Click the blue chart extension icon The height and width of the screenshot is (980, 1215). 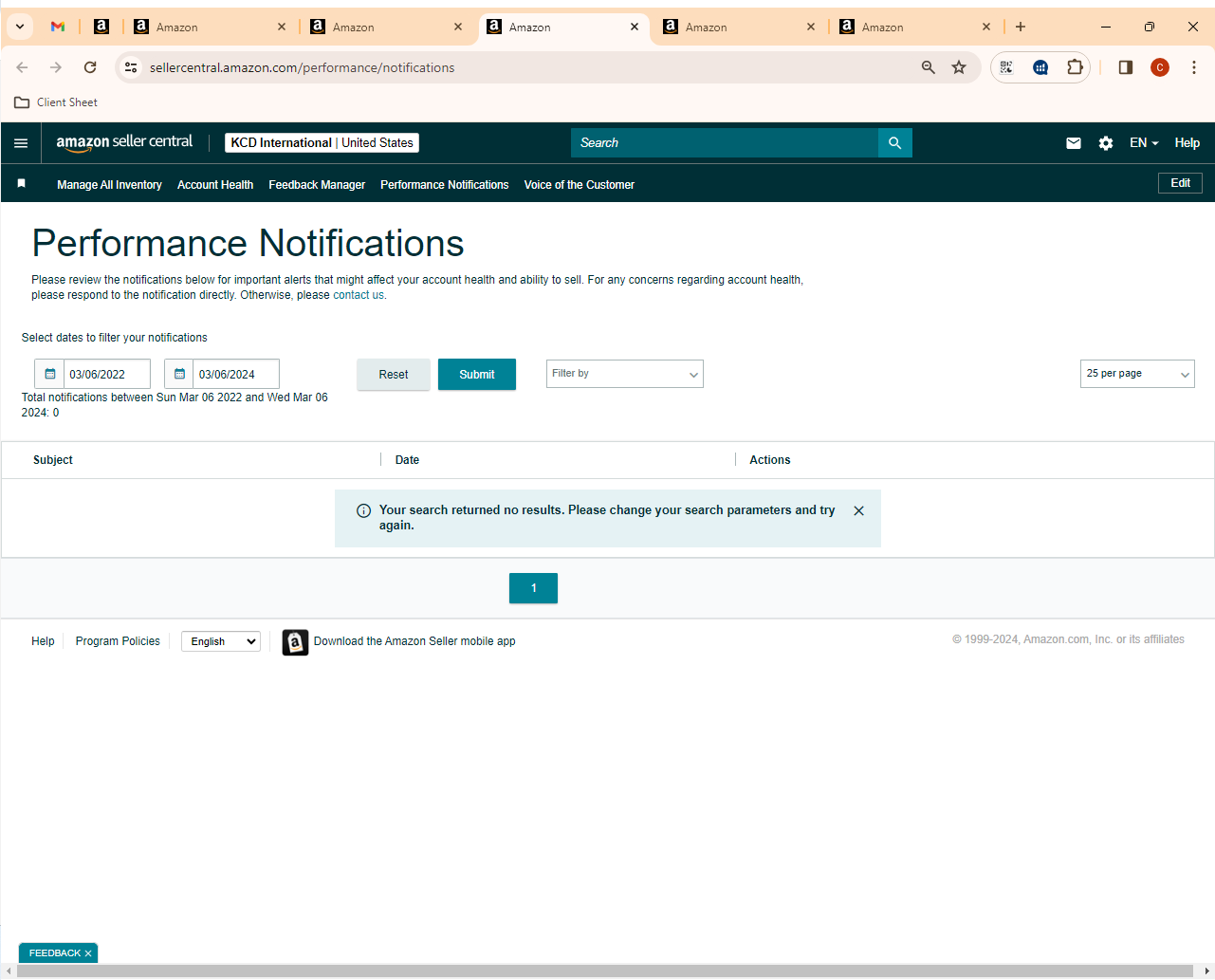1040,67
